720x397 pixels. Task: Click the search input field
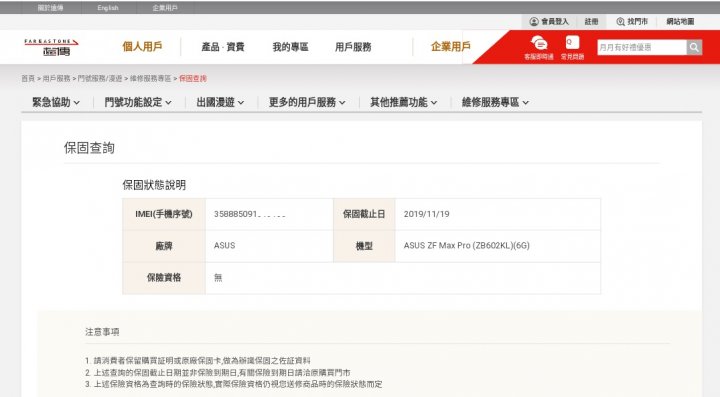point(642,47)
